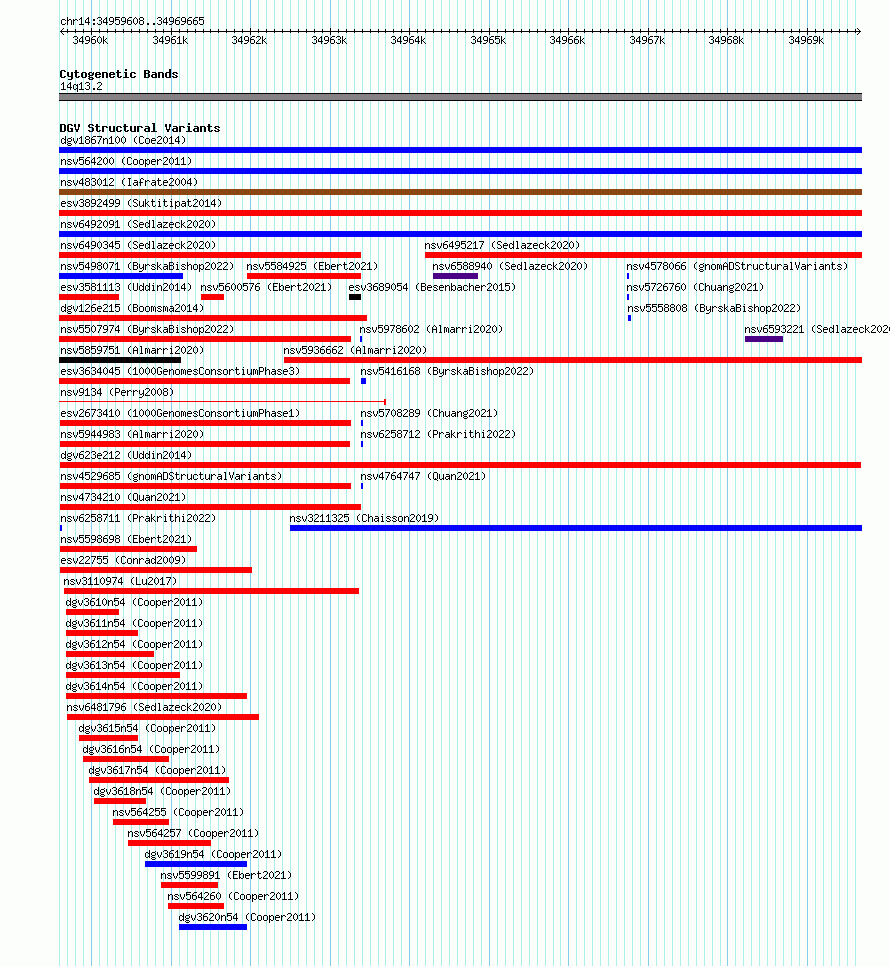Click nsv5726760 (Chuang2021) label
The height and width of the screenshot is (966, 890).
[x=695, y=287]
